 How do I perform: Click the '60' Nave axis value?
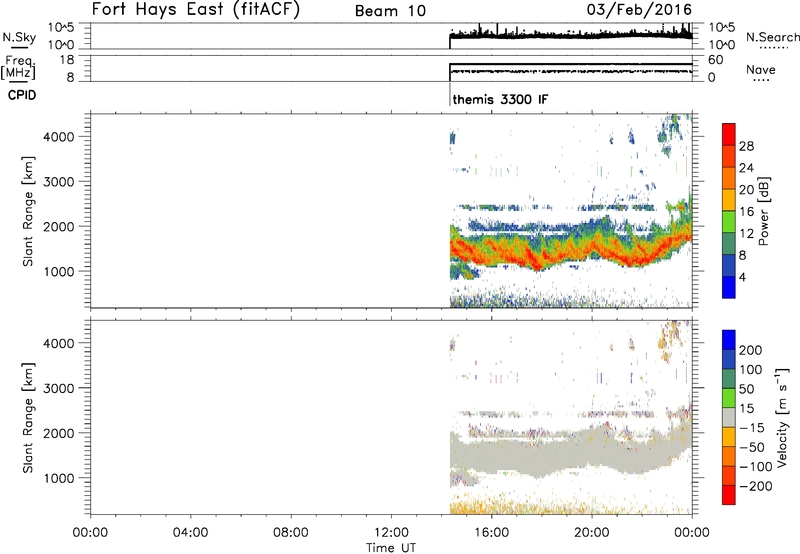point(715,60)
